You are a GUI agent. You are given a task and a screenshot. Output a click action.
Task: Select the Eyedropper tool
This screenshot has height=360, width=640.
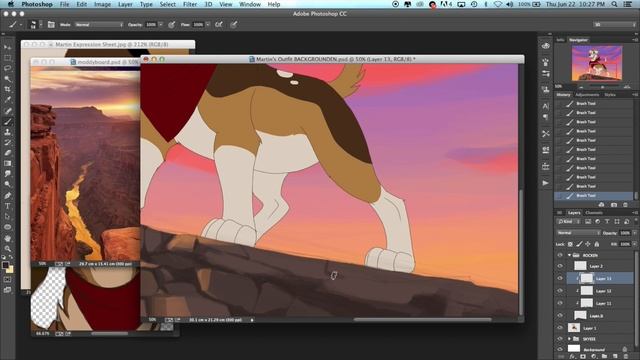pos(8,100)
